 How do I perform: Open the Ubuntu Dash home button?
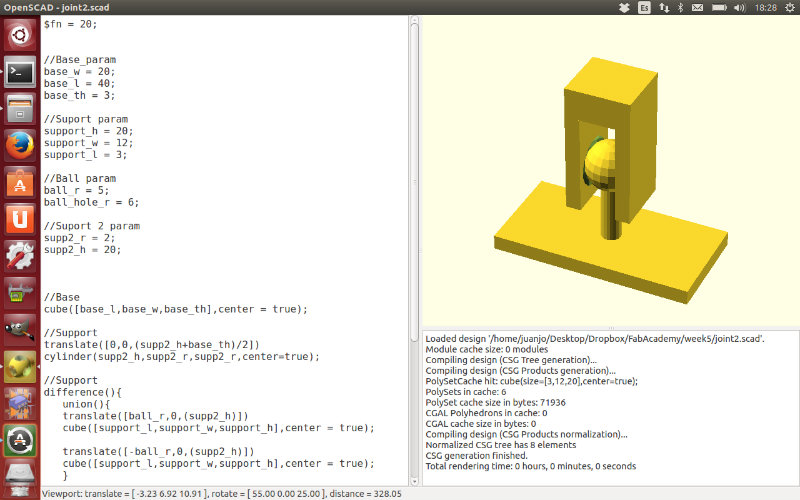(20, 35)
